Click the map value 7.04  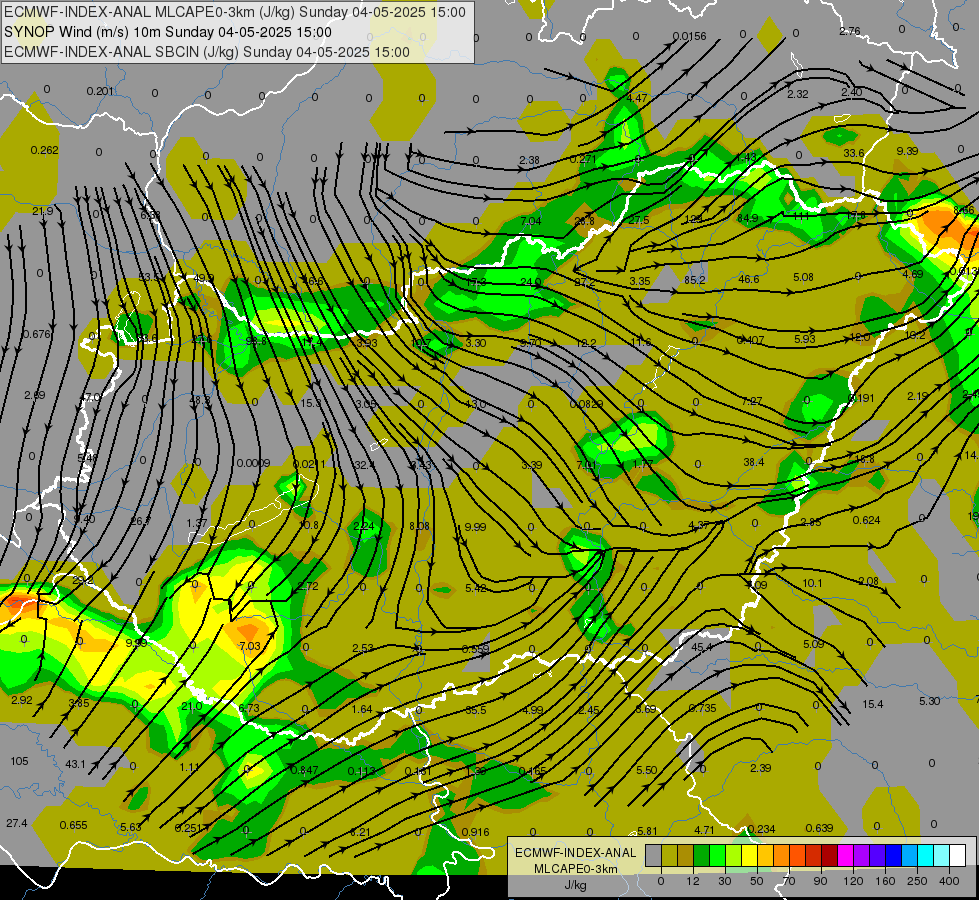[531, 221]
